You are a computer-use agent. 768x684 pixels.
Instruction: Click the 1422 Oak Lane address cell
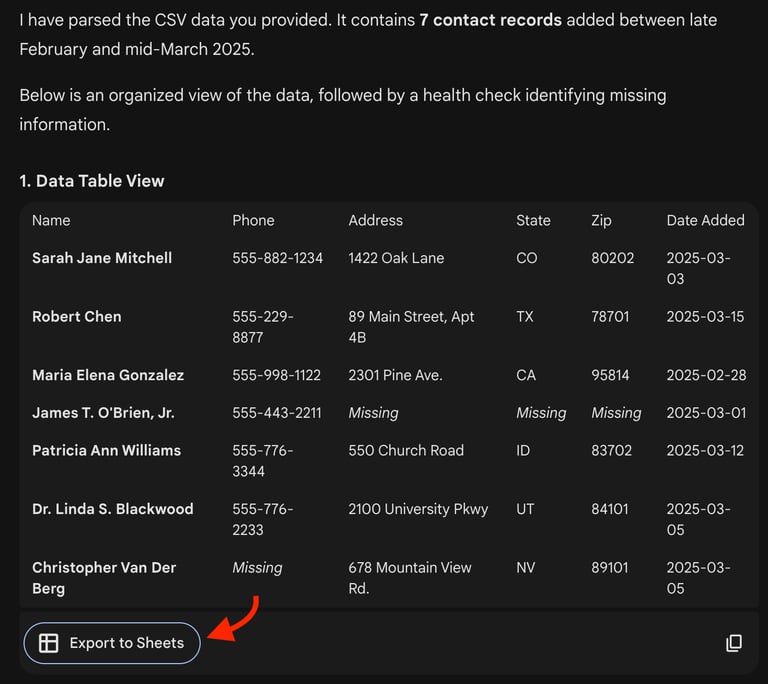(x=396, y=258)
